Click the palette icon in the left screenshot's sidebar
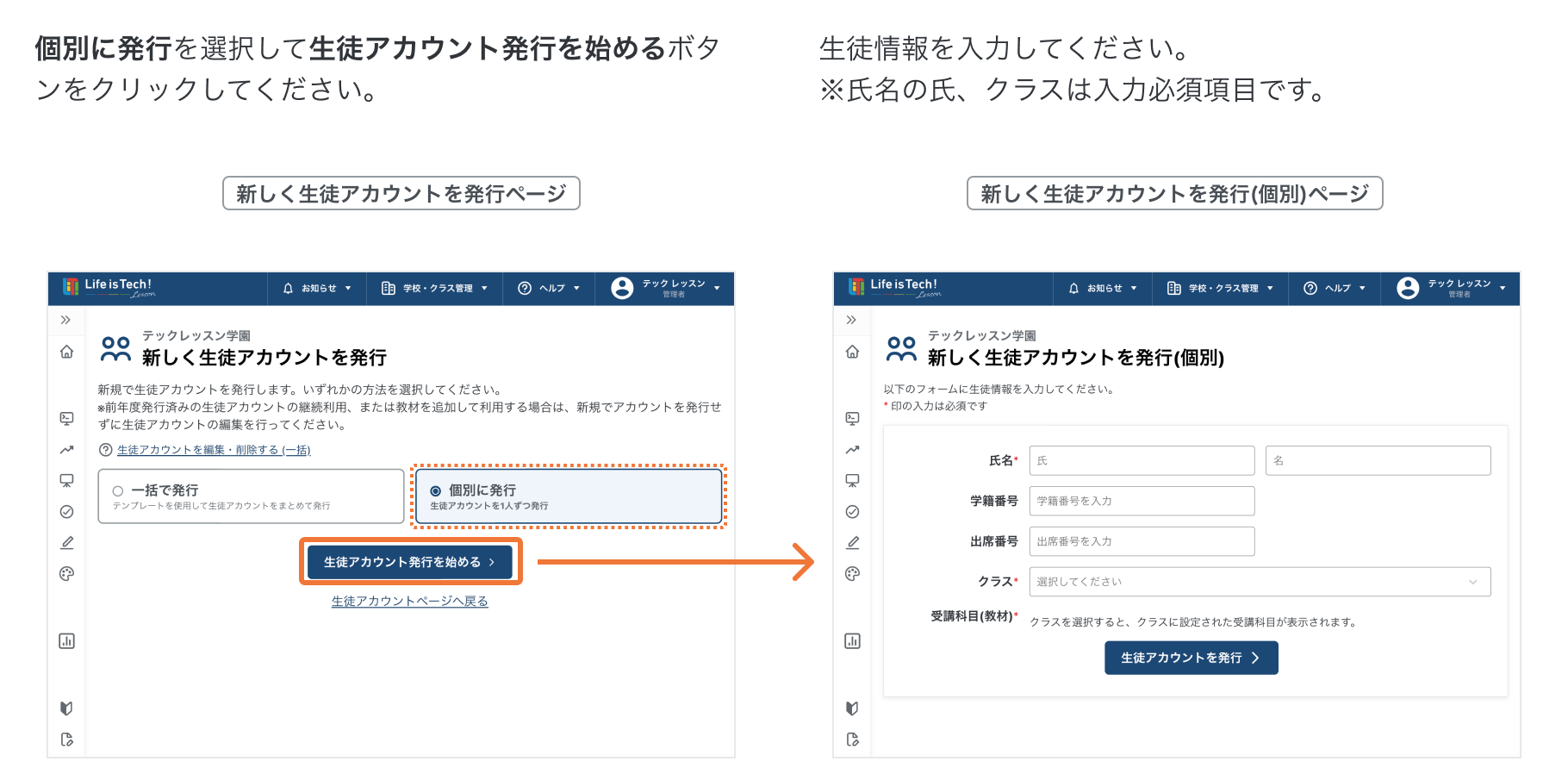1568x774 pixels. pos(66,574)
